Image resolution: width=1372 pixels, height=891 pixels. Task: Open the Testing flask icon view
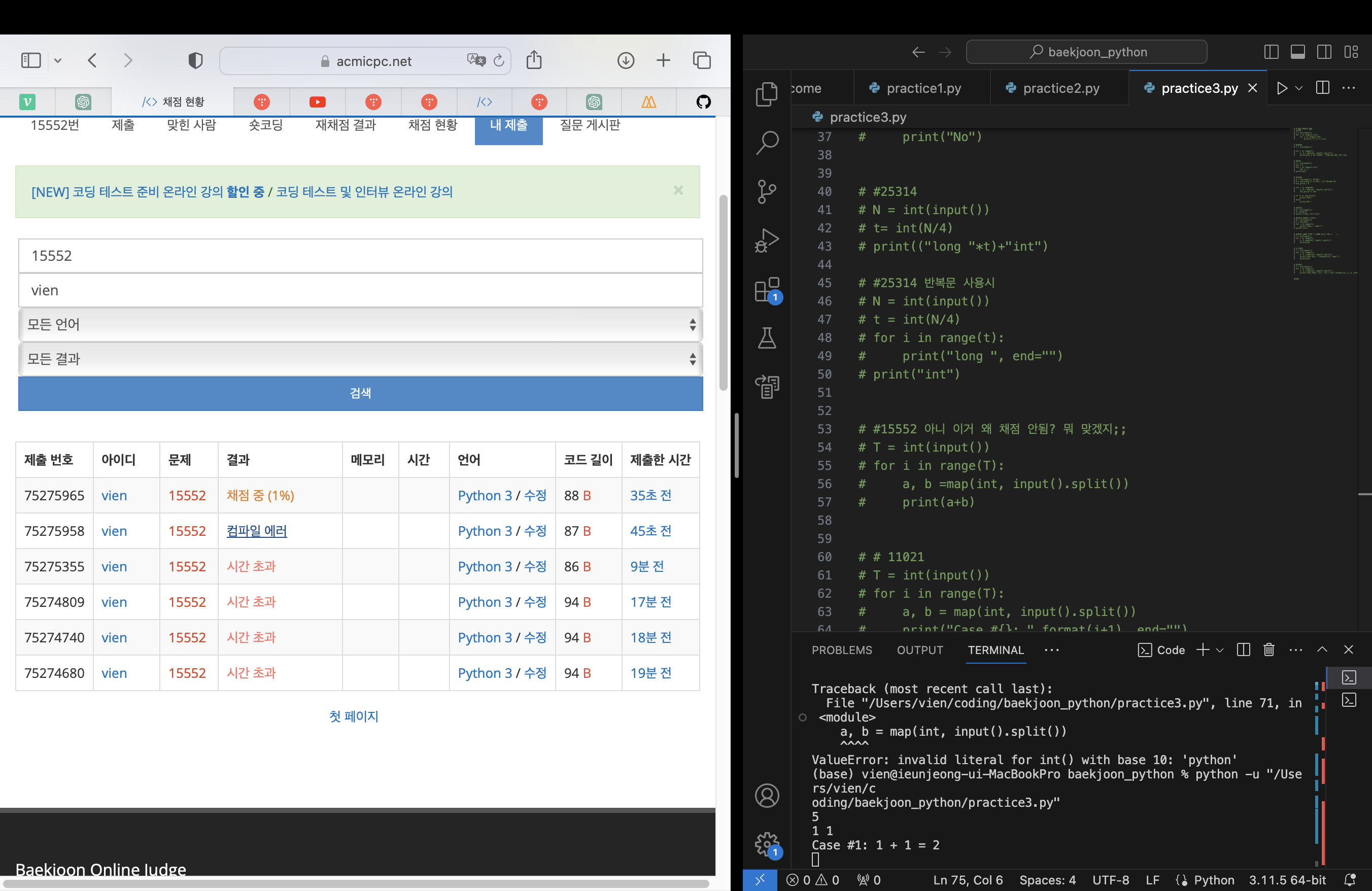tap(767, 338)
